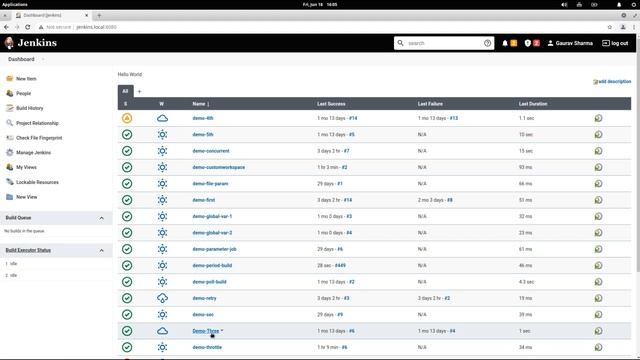
Task: Open the demo-parameter-job link
Action: (x=214, y=249)
